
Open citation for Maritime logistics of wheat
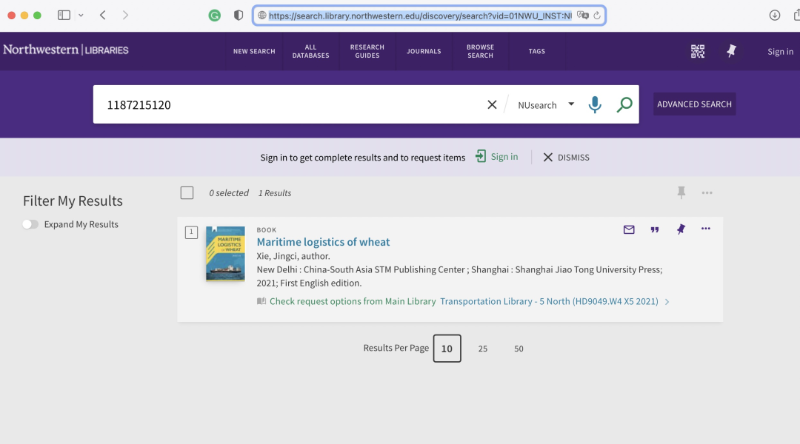[655, 230]
